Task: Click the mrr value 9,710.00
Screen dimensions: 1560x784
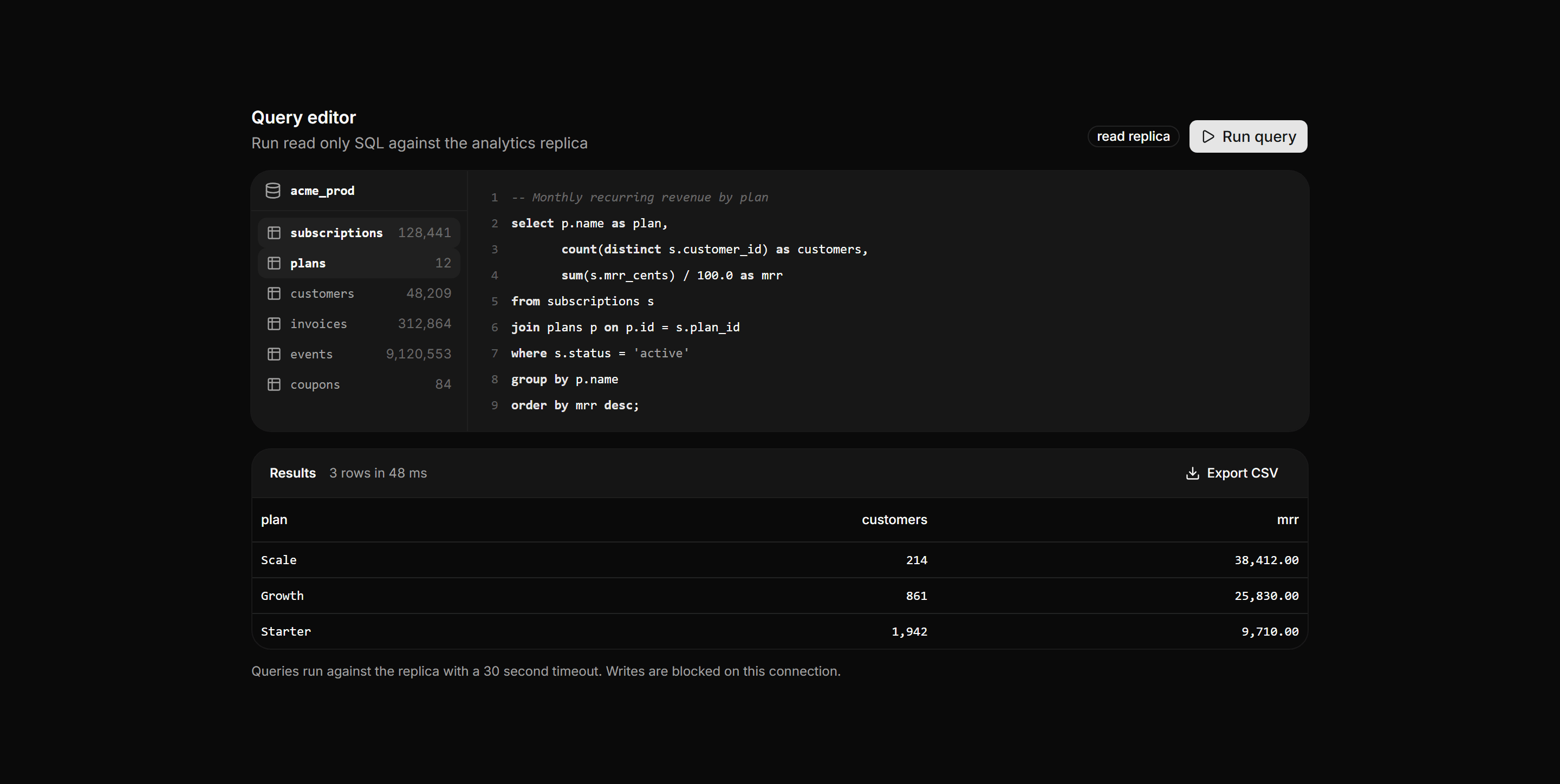Action: click(1270, 631)
